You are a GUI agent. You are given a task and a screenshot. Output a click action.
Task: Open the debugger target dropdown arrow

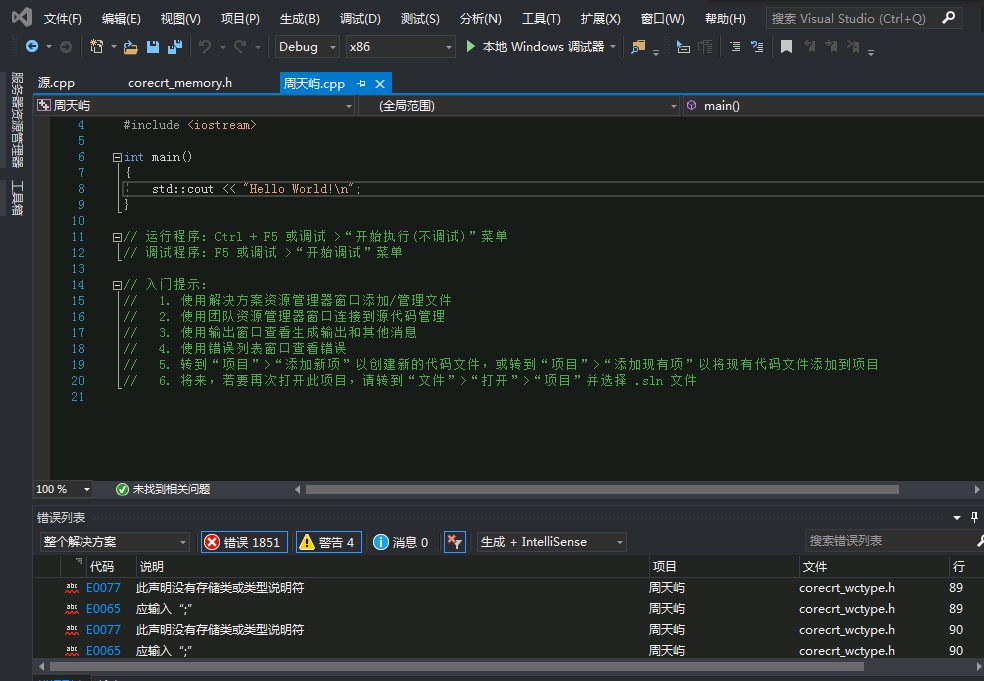pos(613,46)
